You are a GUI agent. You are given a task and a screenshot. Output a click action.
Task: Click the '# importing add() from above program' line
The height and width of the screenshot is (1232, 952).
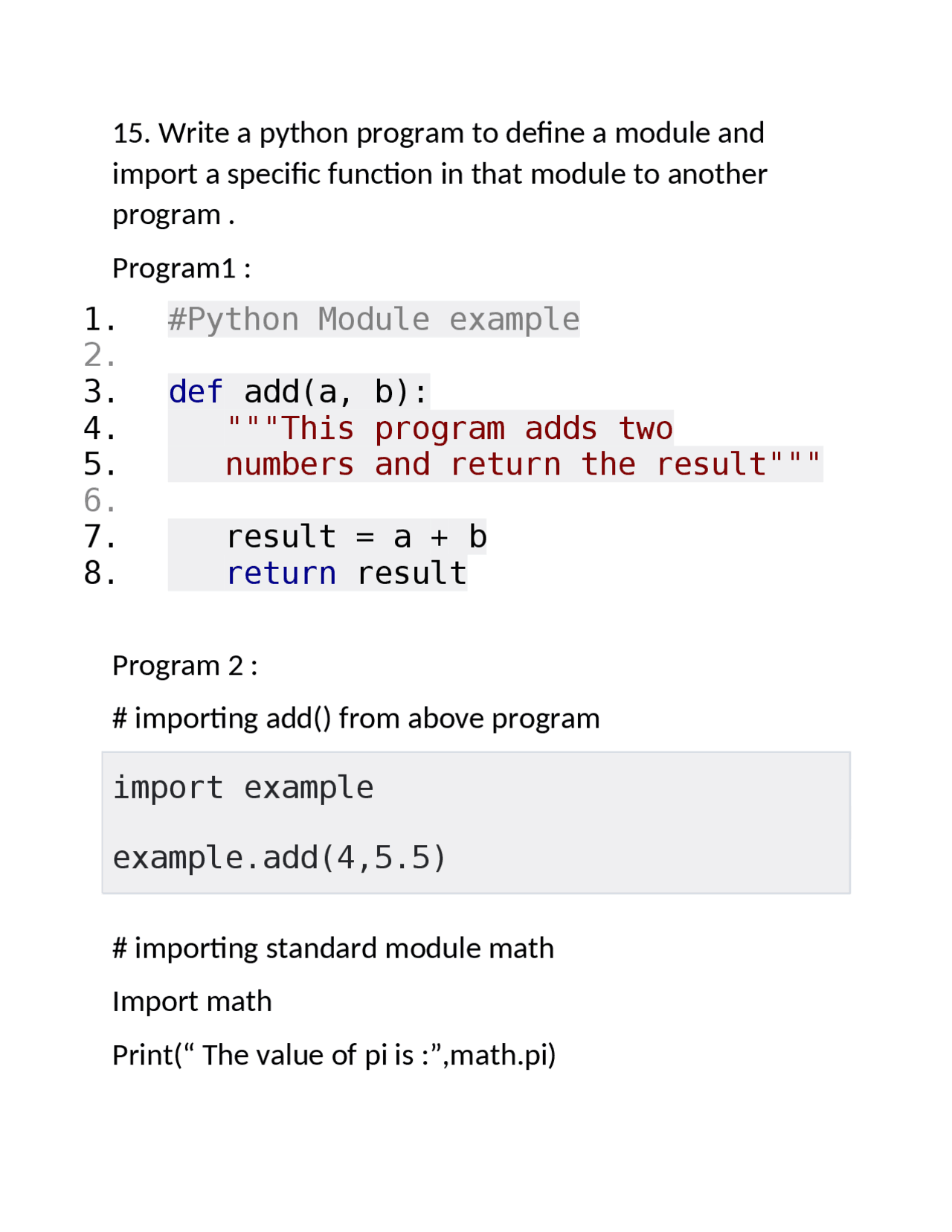[x=356, y=718]
